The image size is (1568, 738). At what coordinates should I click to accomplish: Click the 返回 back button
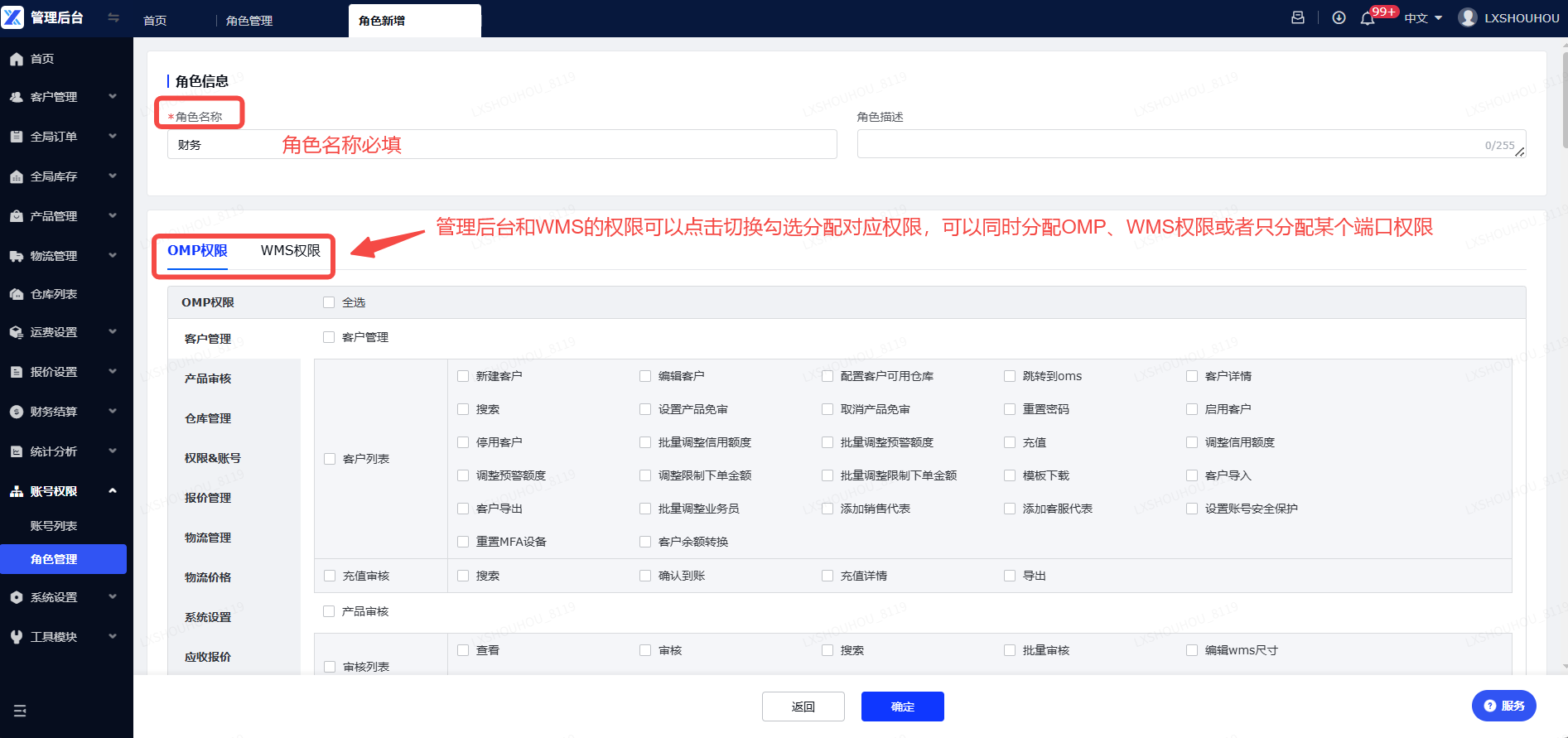[803, 707]
